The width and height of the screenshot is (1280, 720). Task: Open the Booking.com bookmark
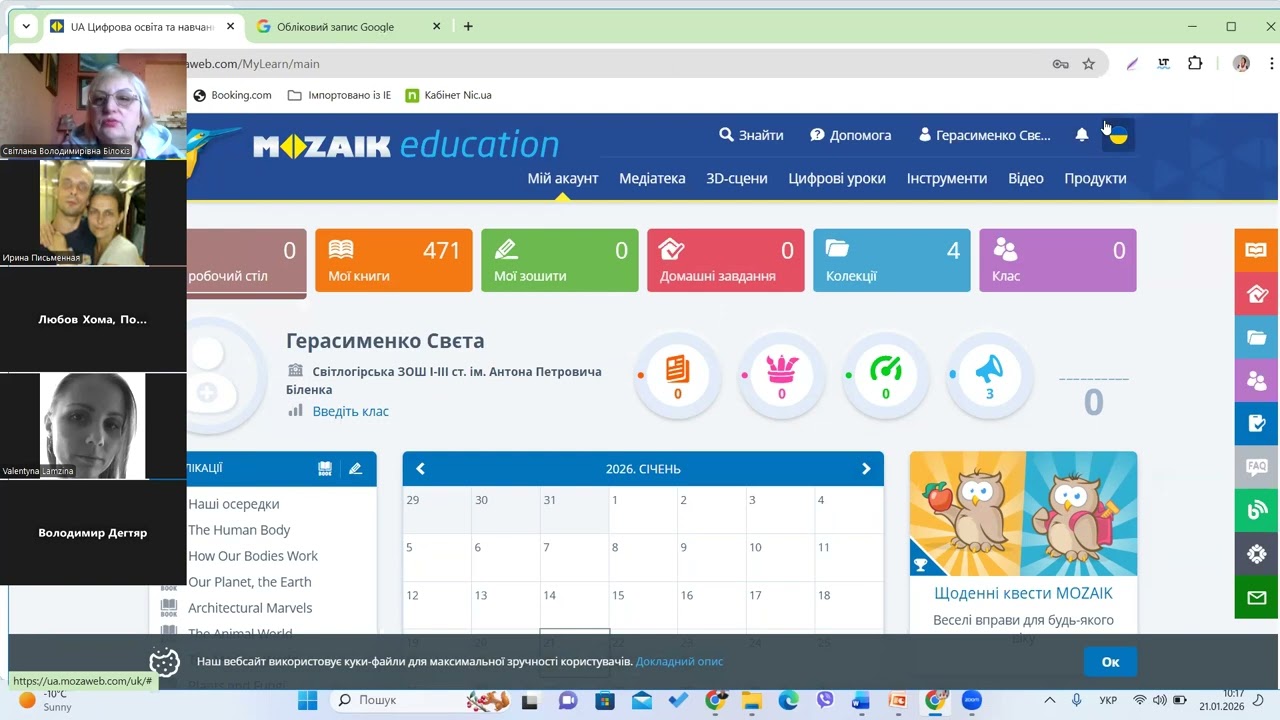point(232,95)
